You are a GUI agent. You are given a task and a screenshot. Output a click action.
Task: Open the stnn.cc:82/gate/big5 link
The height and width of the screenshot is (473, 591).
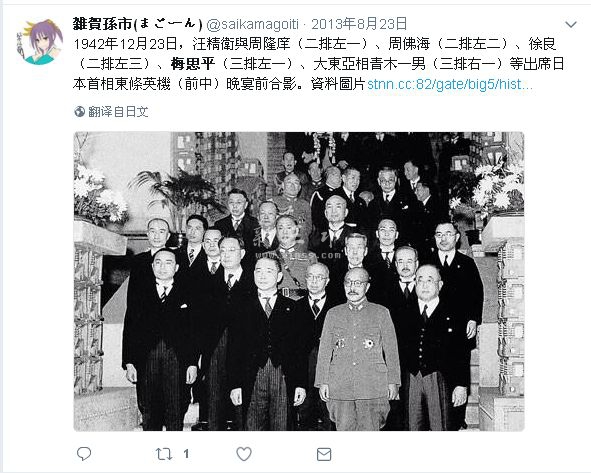tap(450, 84)
